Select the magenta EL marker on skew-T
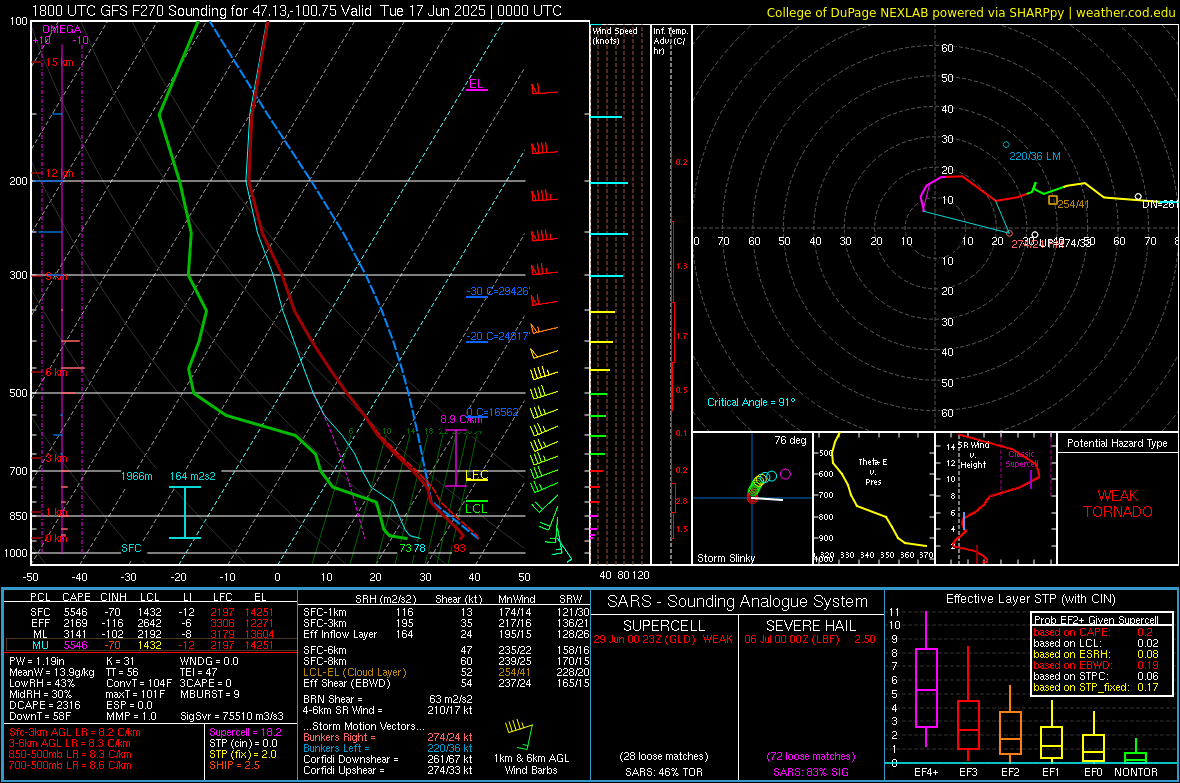 476,84
